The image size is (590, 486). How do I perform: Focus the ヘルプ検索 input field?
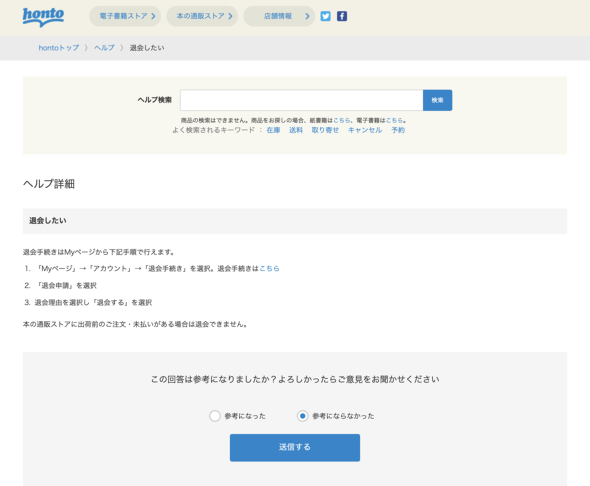tap(301, 100)
